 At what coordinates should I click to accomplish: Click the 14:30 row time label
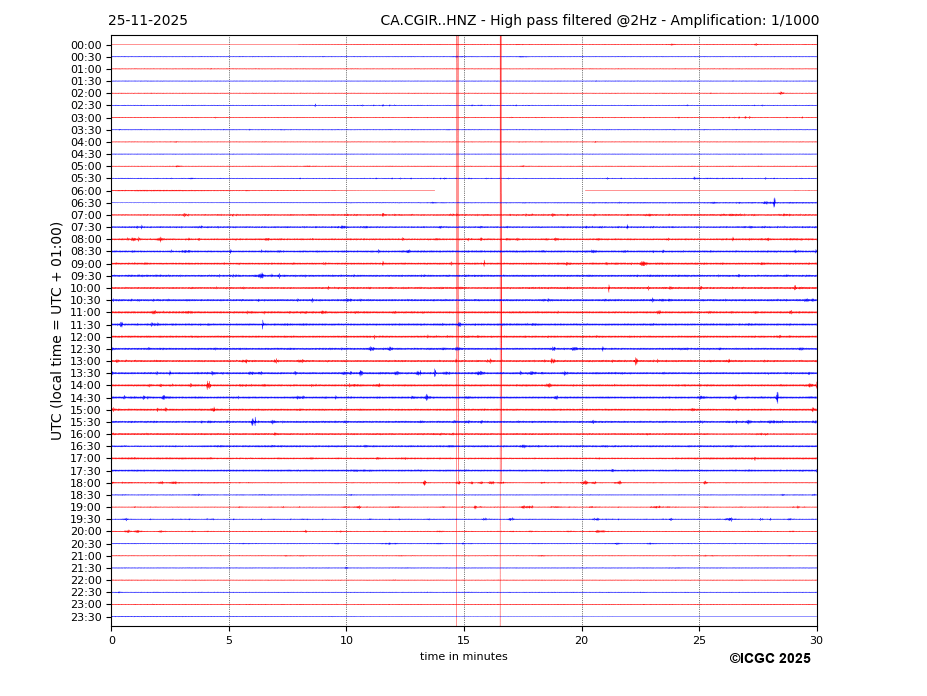tap(86, 398)
